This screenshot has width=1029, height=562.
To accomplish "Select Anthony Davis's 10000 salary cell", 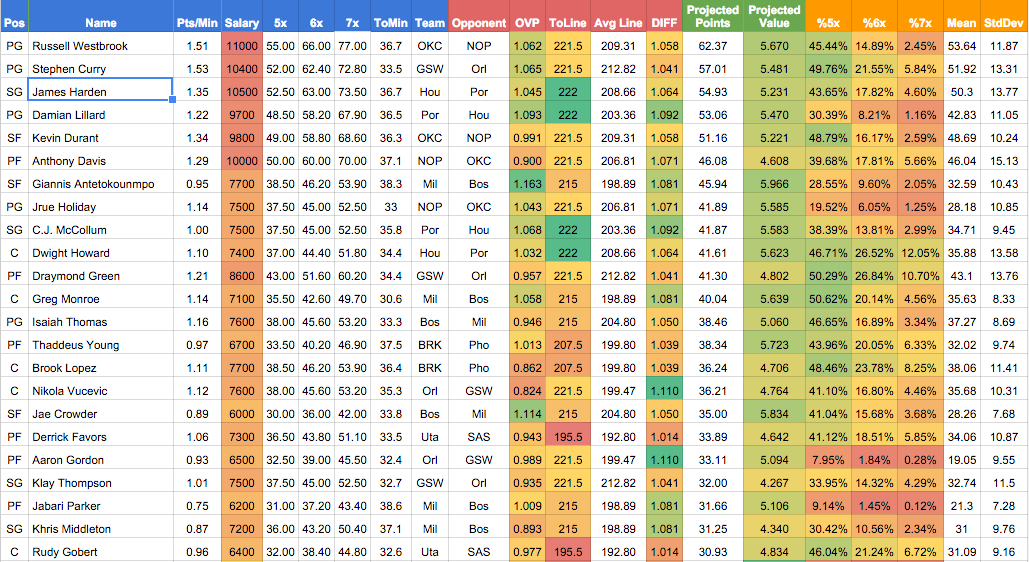I will tap(242, 161).
